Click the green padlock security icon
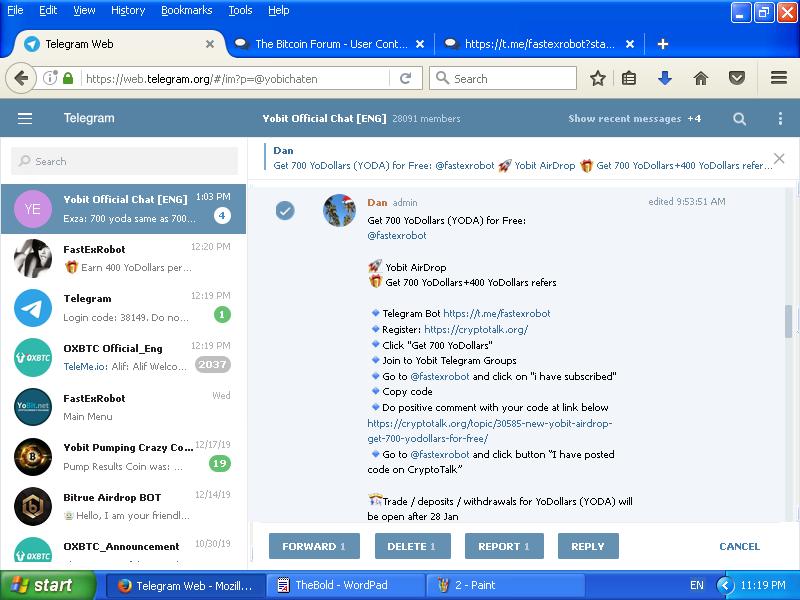 pos(68,79)
